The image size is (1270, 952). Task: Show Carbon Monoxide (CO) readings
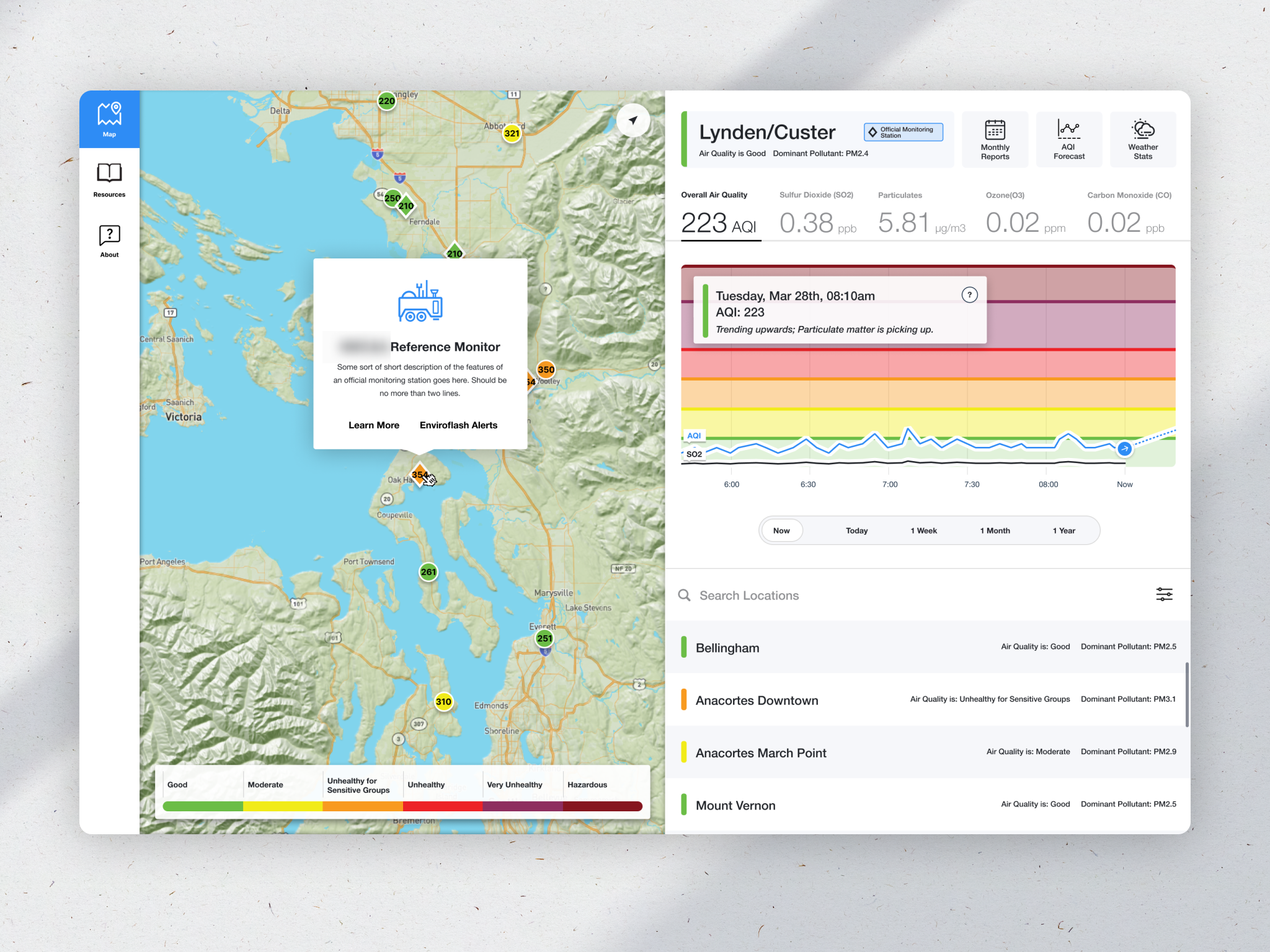[x=1129, y=214]
